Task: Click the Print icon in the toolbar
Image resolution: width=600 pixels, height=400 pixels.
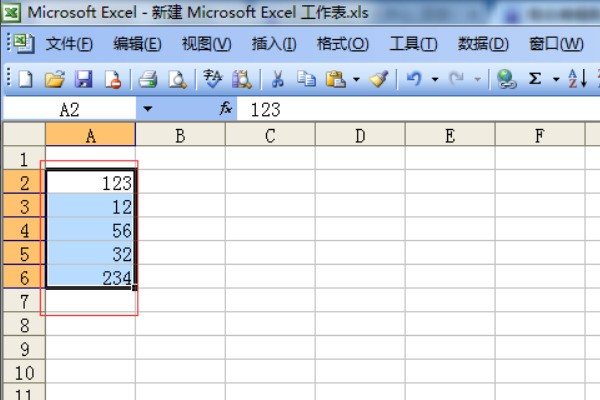Action: (148, 78)
